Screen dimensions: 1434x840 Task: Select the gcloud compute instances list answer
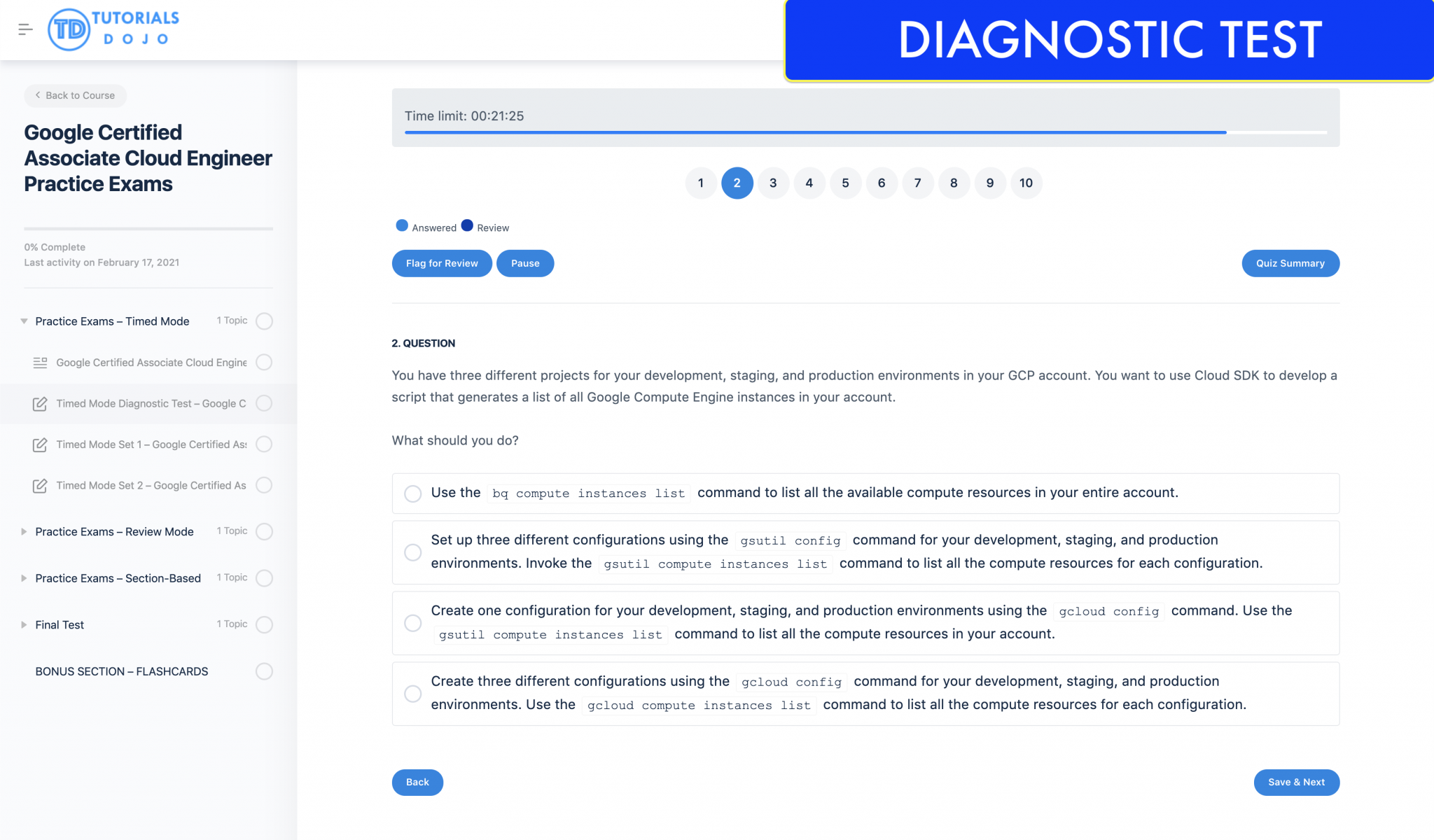coord(412,693)
